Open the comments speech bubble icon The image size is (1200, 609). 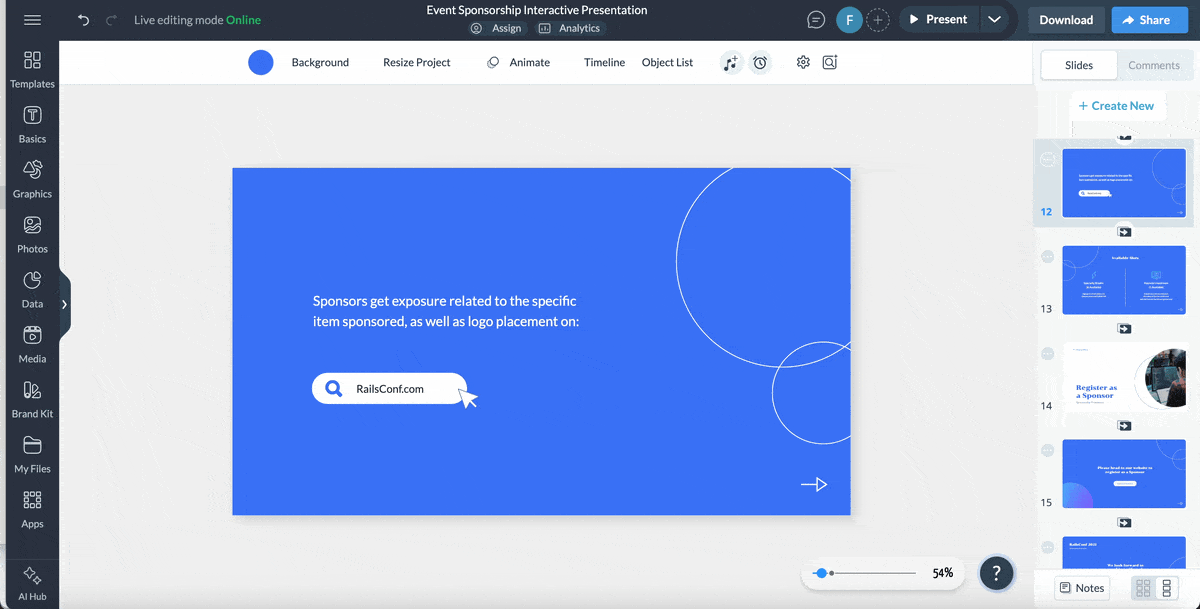[816, 20]
